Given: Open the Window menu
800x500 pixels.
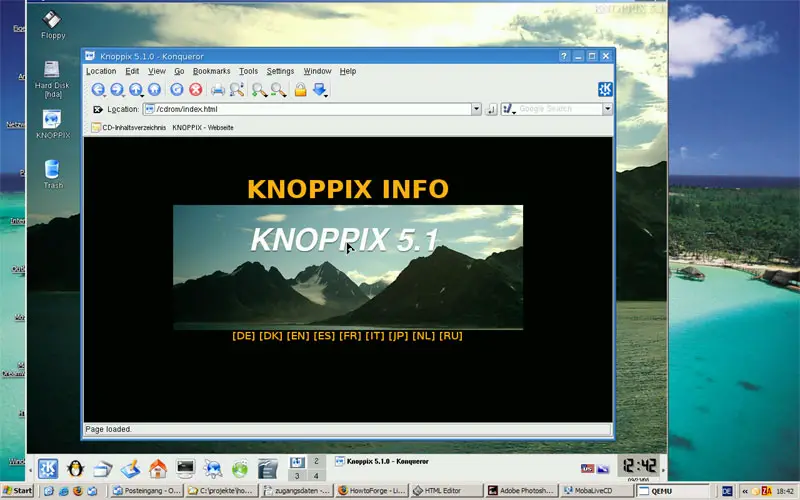Looking at the screenshot, I should (x=317, y=71).
